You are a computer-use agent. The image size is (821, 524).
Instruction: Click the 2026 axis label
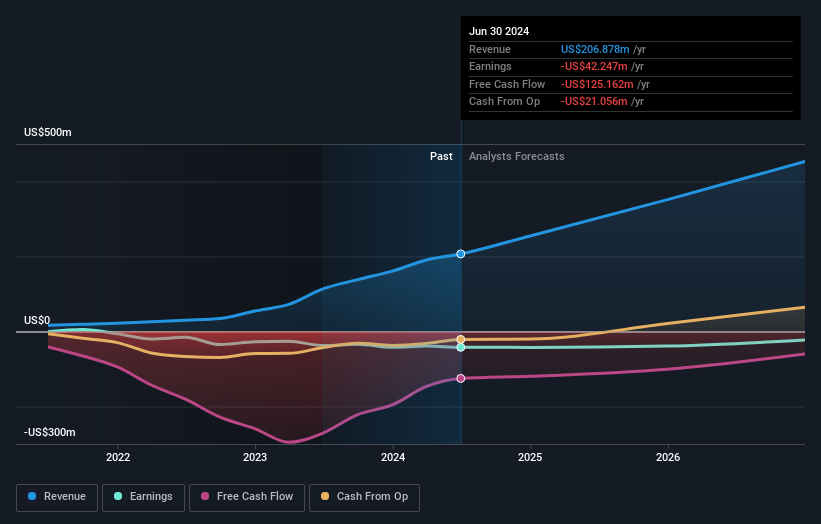click(668, 457)
